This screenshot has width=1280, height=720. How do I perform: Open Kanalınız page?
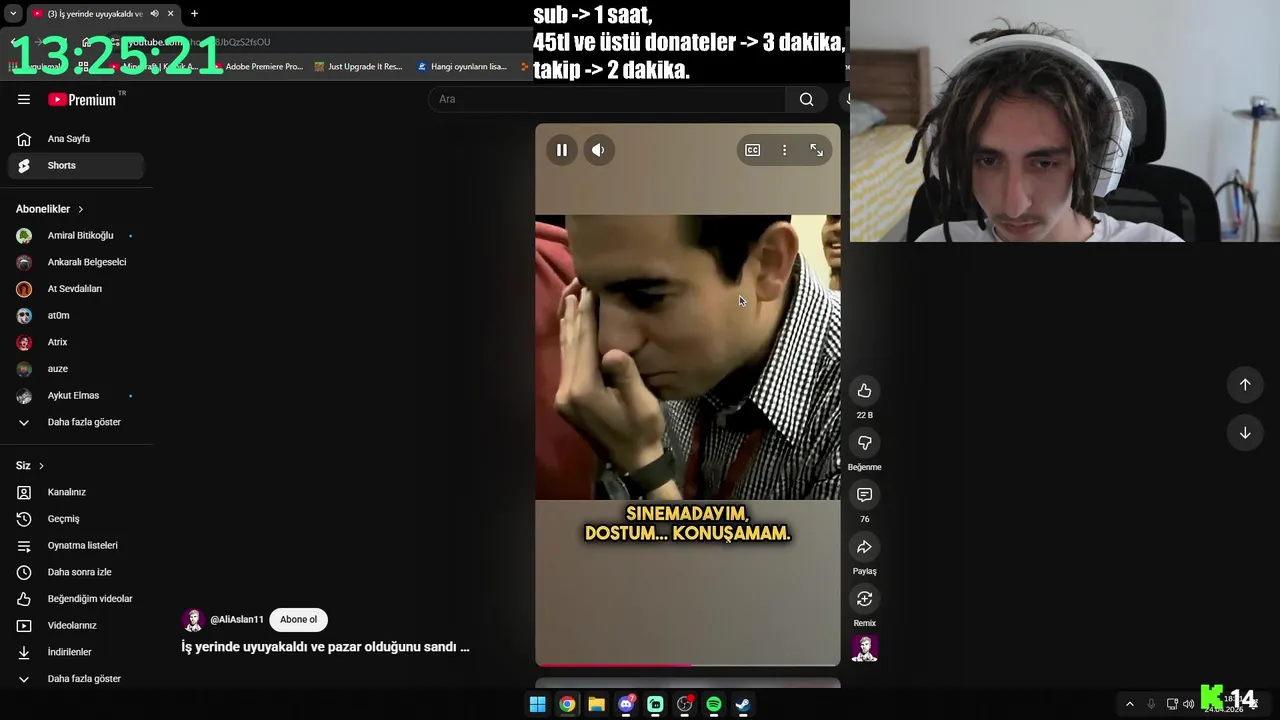(x=76, y=492)
